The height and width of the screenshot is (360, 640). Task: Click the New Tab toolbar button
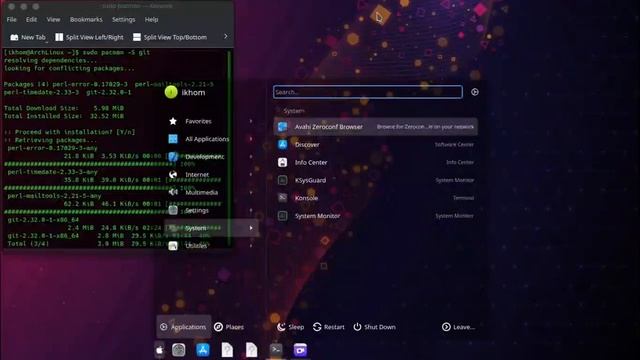pyautogui.click(x=28, y=37)
